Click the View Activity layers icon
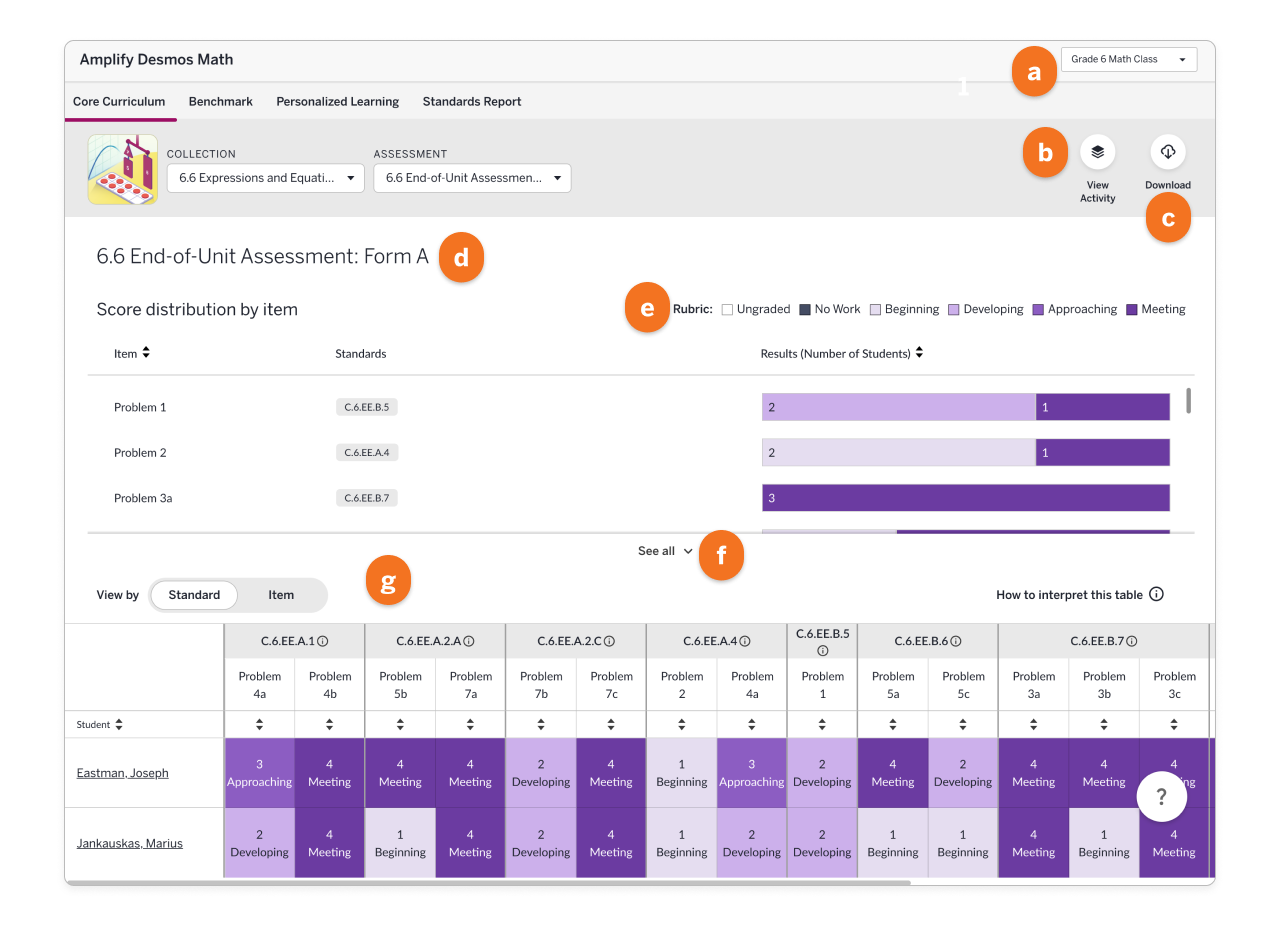Image resolution: width=1280 pixels, height=926 pixels. [1097, 152]
